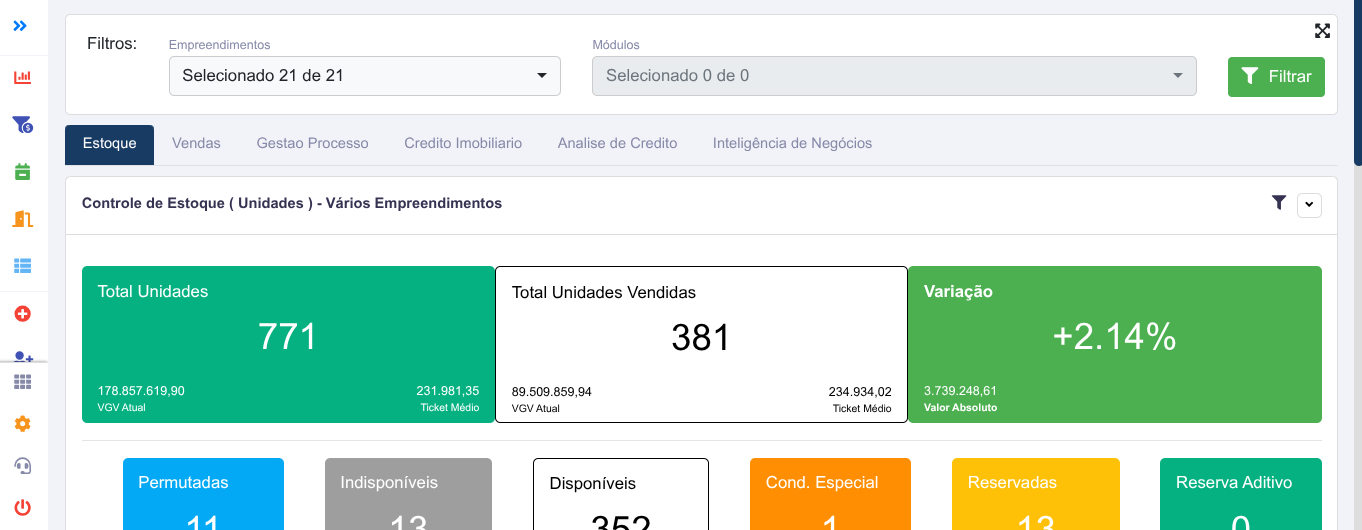Screen dimensions: 1362x530
Task: Open the red bar chart dashboard icon
Action: 22,77
